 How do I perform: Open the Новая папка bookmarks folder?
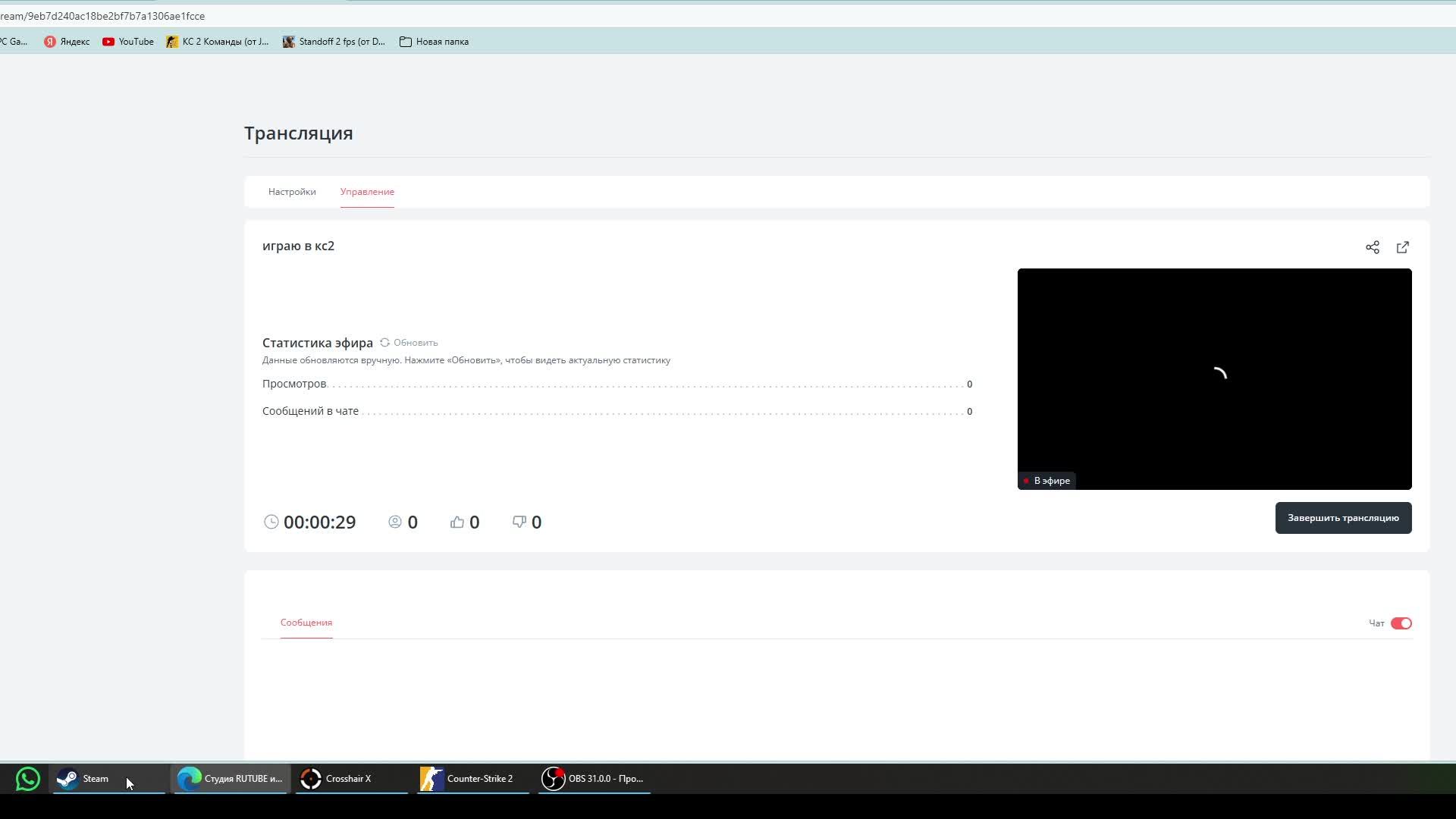434,42
